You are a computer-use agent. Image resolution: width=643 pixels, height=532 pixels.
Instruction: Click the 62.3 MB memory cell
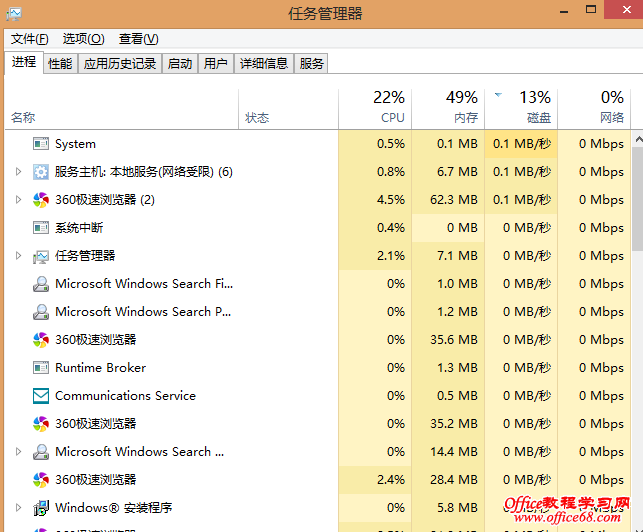point(448,200)
